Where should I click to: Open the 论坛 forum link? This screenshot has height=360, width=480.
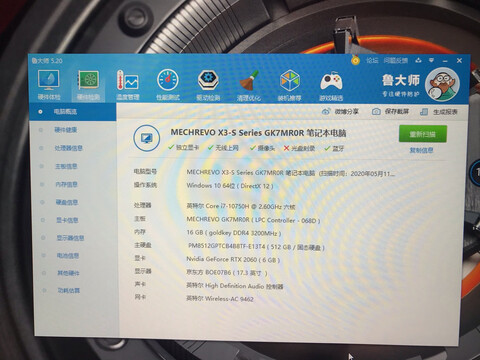click(x=372, y=60)
